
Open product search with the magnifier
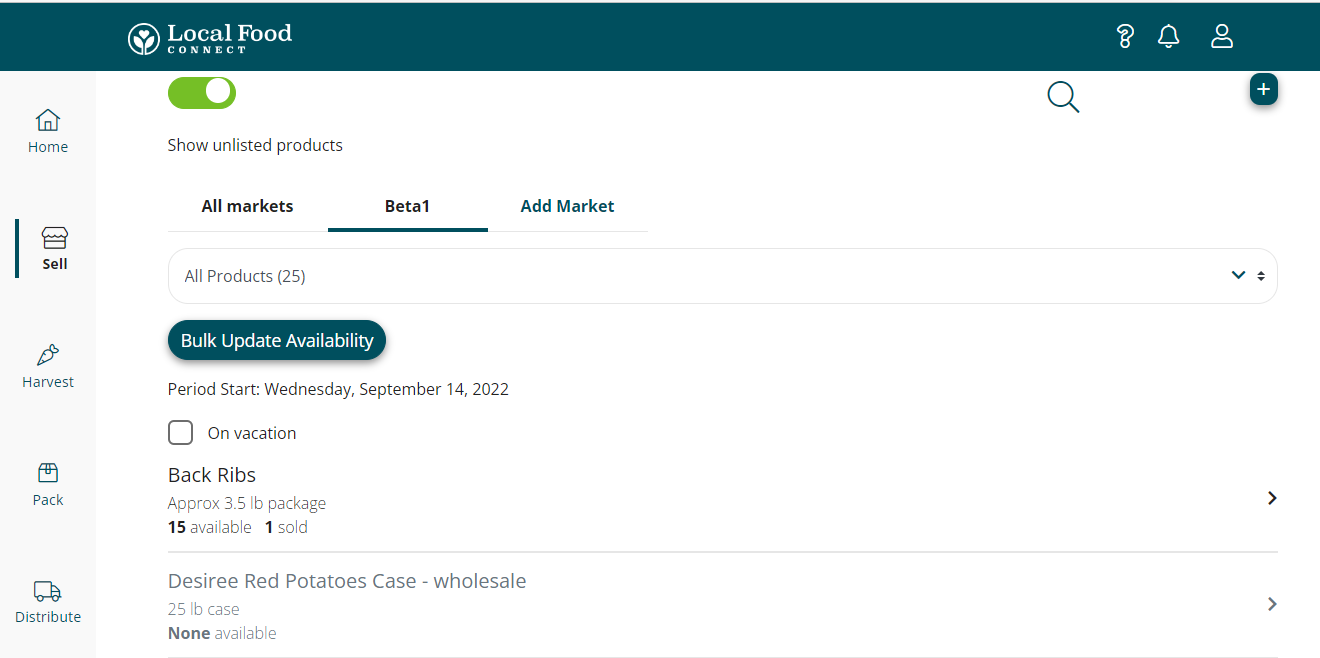pos(1062,97)
